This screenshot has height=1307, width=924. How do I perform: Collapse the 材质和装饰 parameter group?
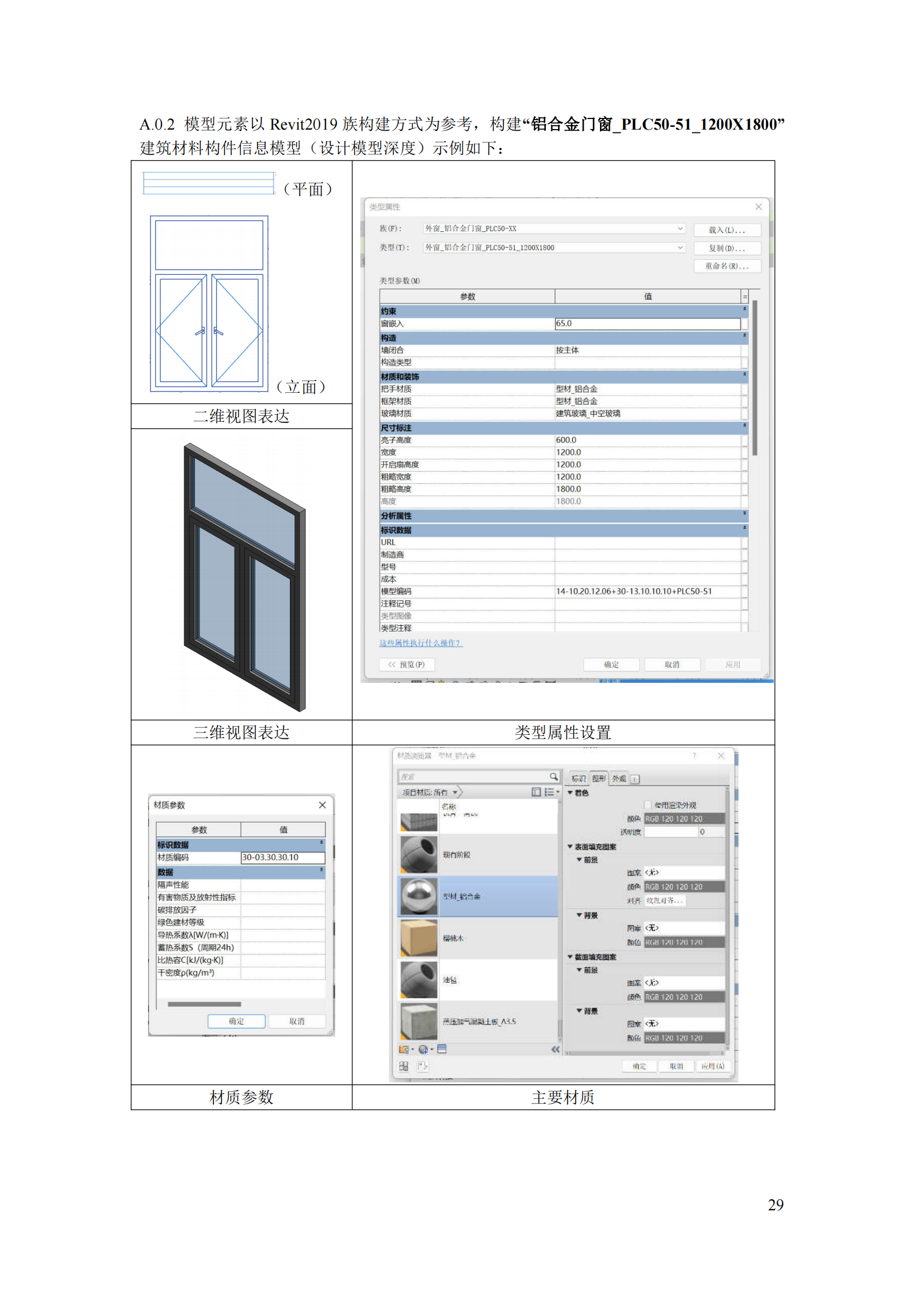744,375
